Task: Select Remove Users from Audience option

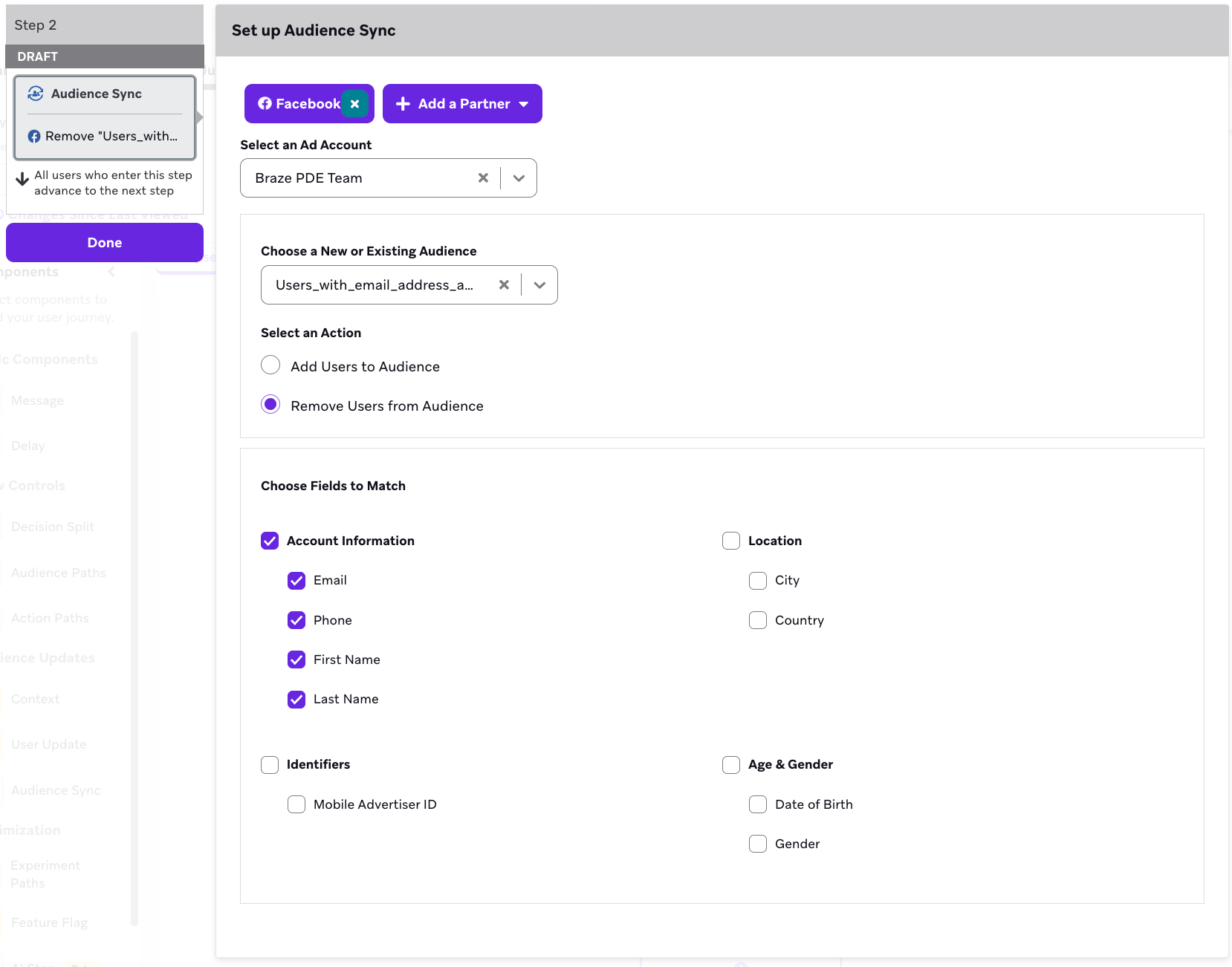Action: [x=270, y=405]
